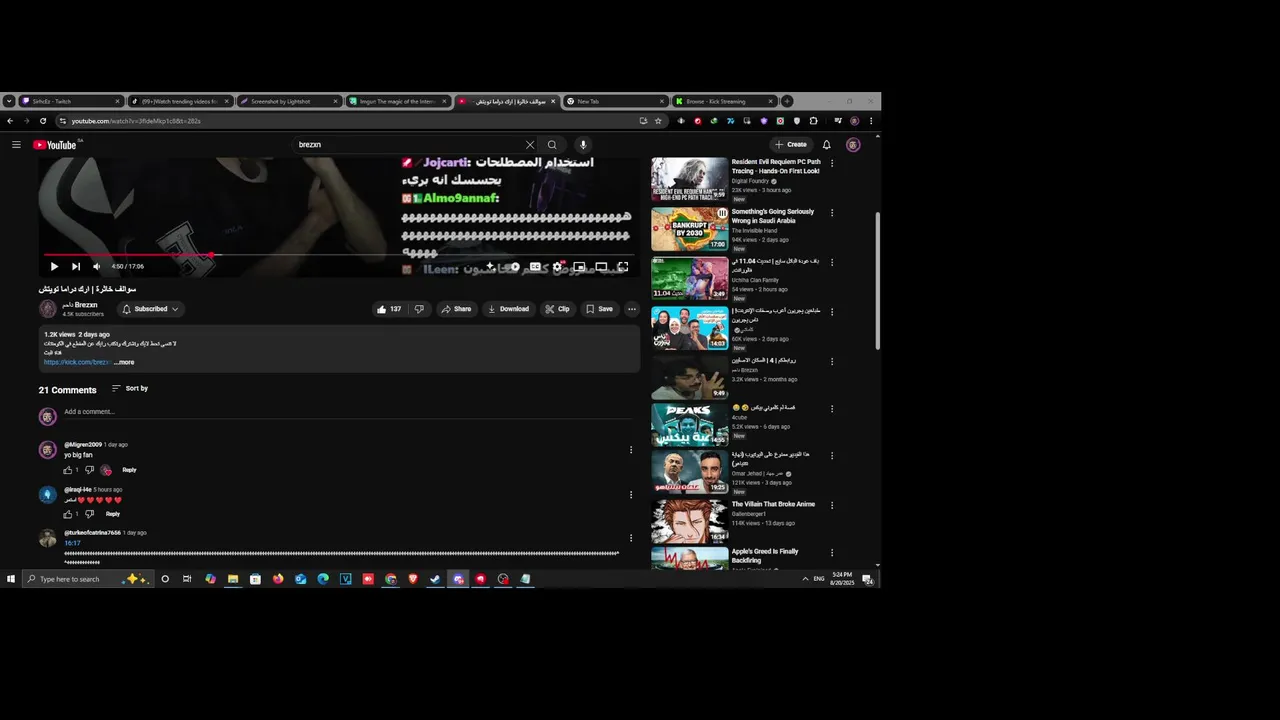Open the YouTube guide hamburger menu
1280x720 pixels.
(x=16, y=145)
